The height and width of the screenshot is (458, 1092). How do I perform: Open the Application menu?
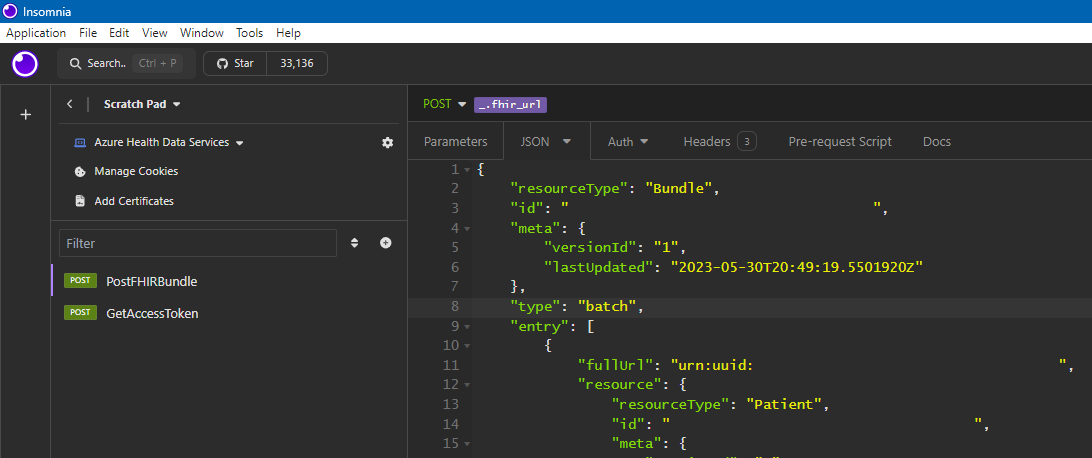pyautogui.click(x=36, y=33)
